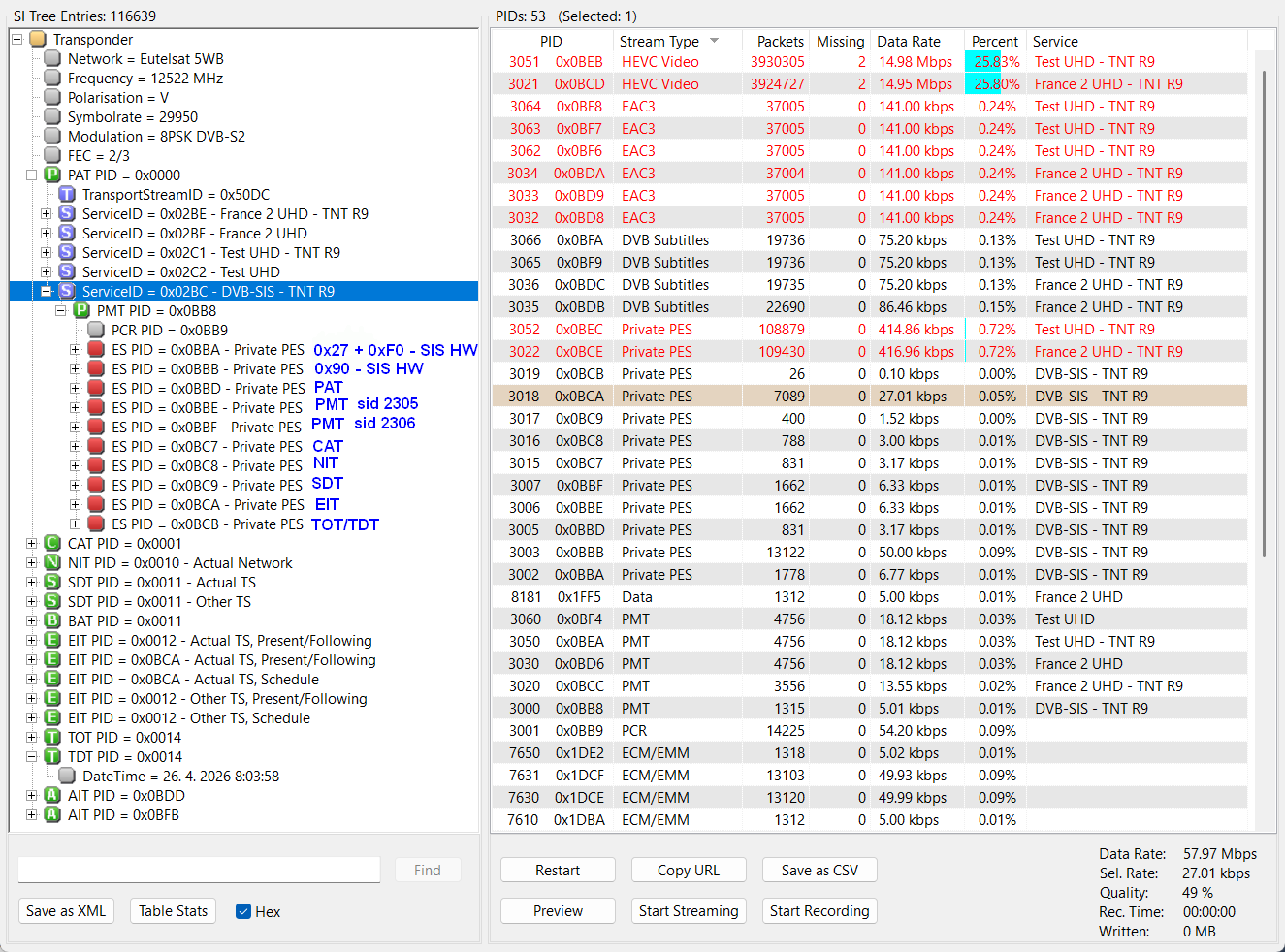Click the search text field next to Find
Viewport: 1285px width, 952px height.
tap(199, 870)
